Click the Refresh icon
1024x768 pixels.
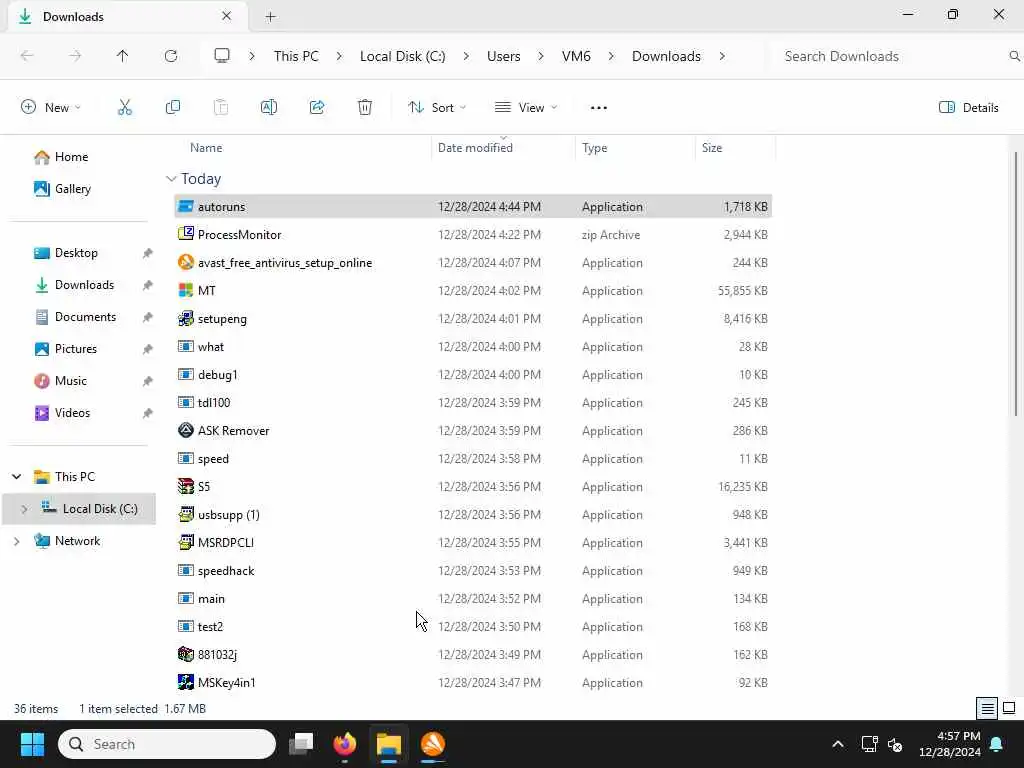click(171, 56)
